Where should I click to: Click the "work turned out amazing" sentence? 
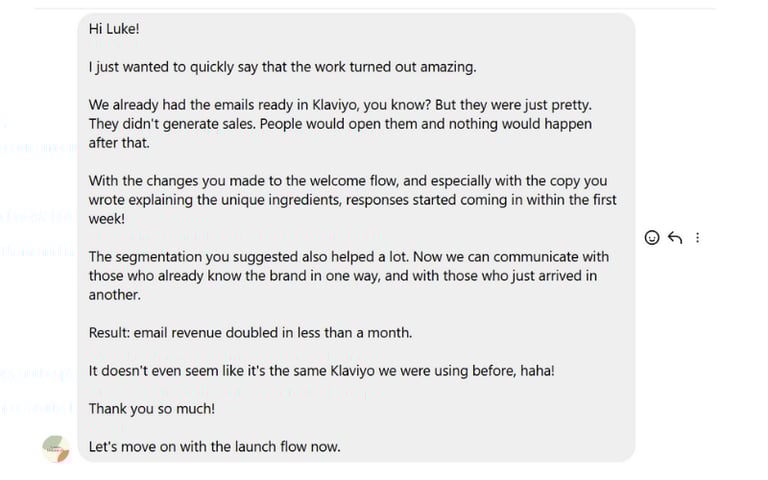pyautogui.click(x=282, y=67)
